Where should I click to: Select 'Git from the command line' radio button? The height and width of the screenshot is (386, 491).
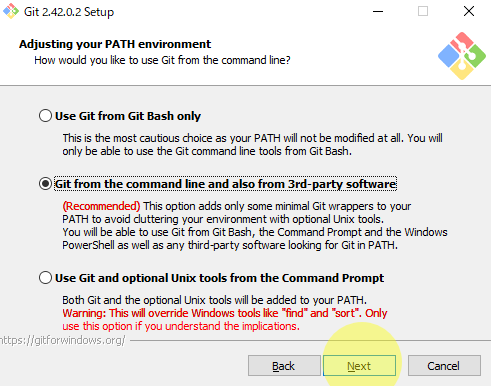click(x=45, y=184)
